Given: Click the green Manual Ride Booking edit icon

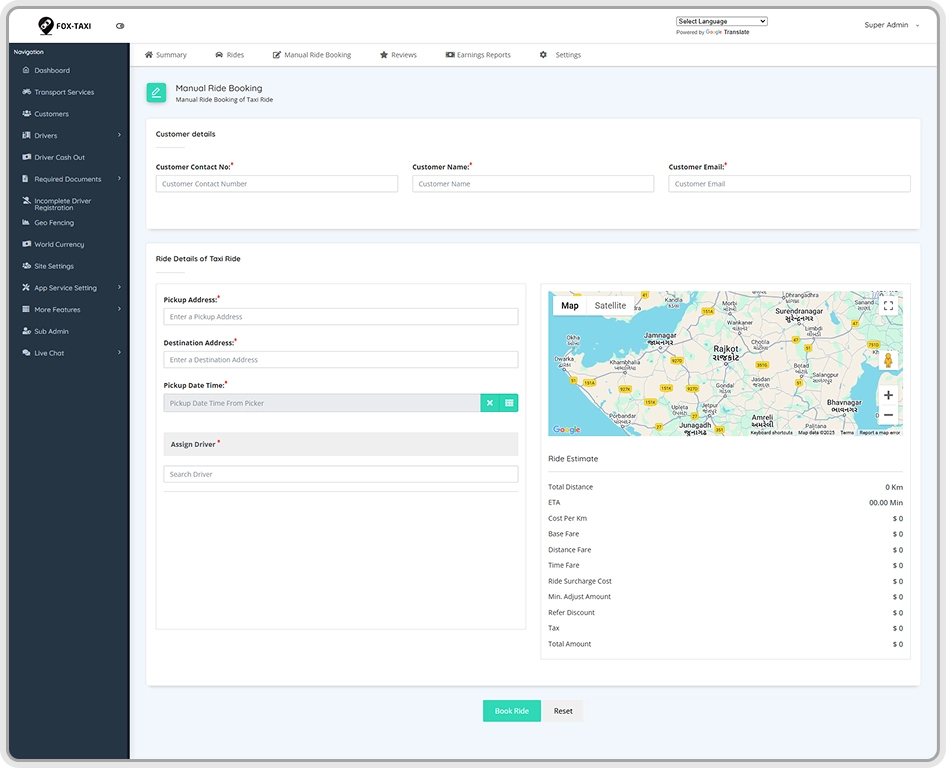Looking at the screenshot, I should point(156,92).
